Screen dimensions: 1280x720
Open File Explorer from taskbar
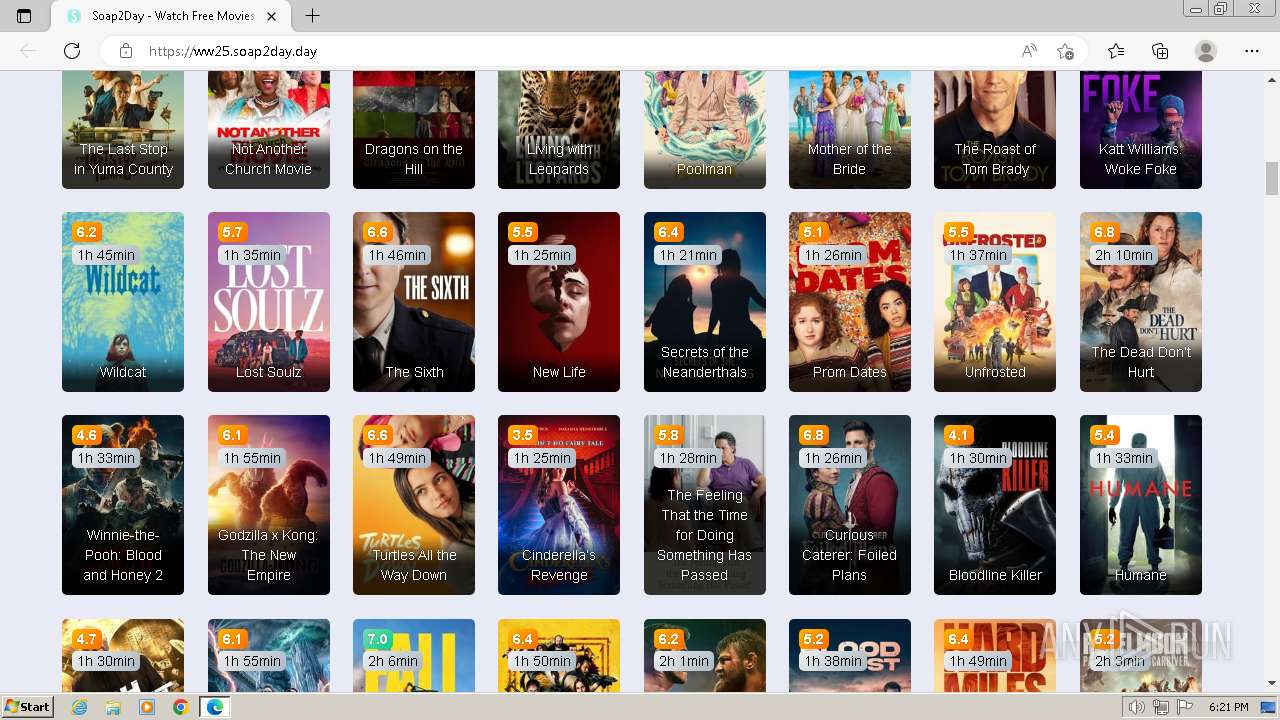tap(113, 707)
